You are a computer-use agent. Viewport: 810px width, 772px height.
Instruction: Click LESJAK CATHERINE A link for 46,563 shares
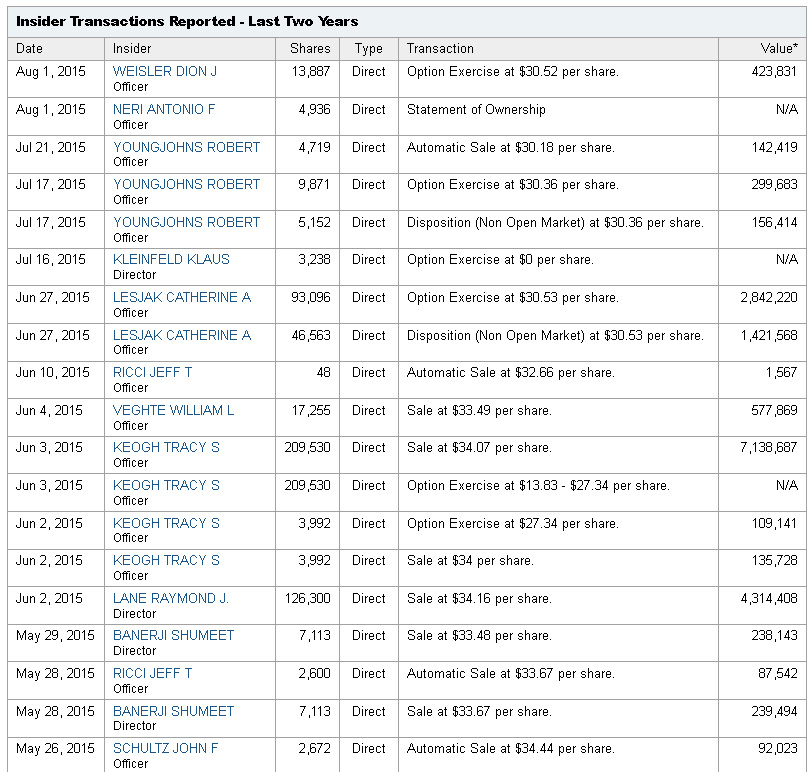pos(182,335)
